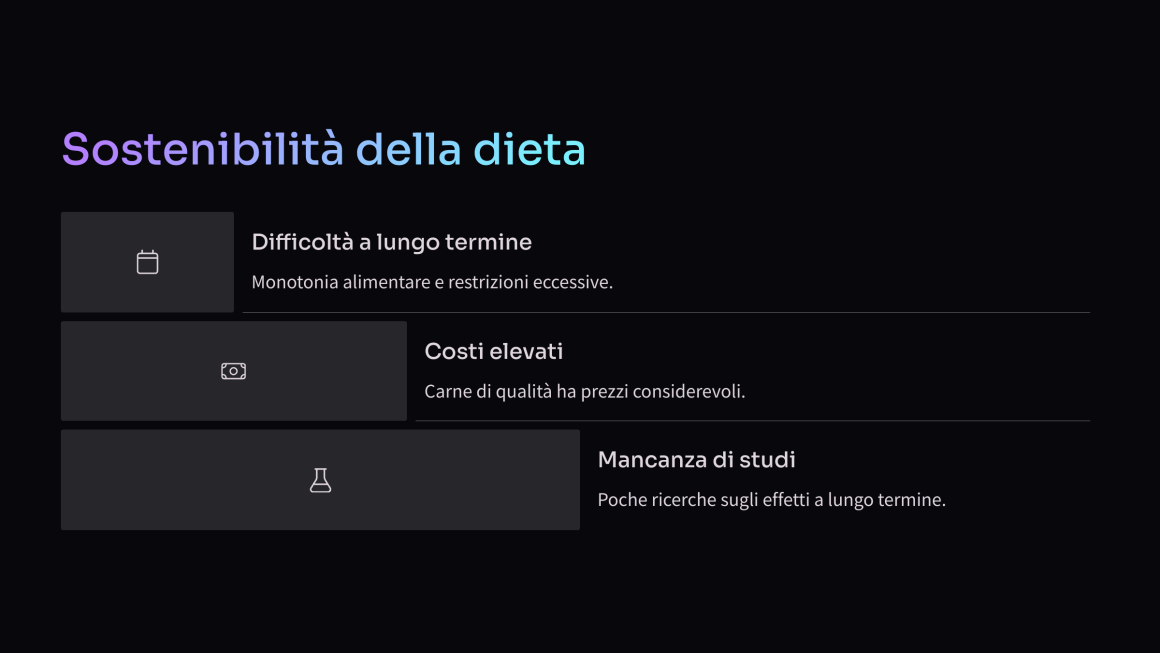
Task: Click the word "della" in the slide title
Action: [x=408, y=149]
